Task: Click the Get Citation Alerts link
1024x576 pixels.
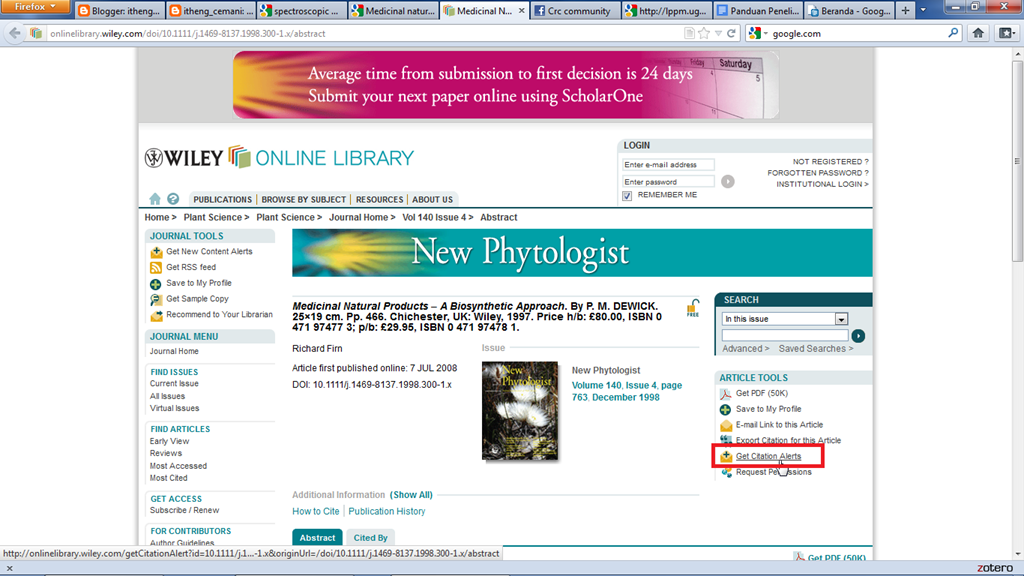Action: [768, 456]
